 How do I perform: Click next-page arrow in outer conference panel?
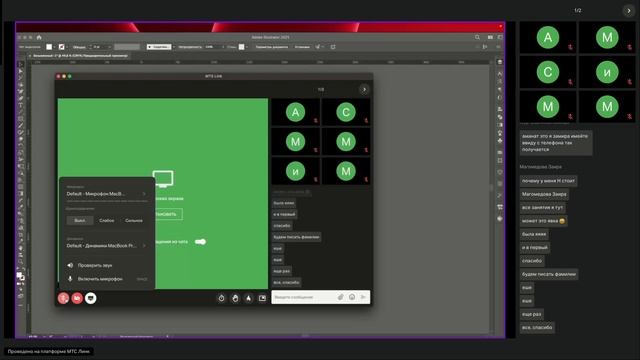629,11
